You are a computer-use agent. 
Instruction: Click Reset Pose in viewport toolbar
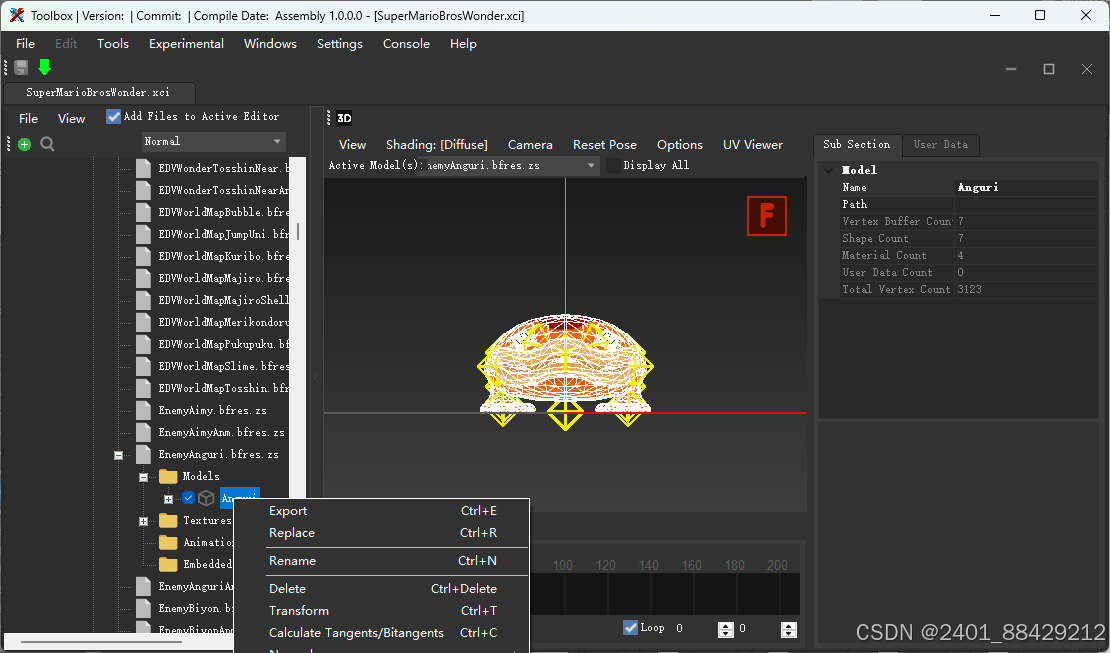click(x=605, y=144)
